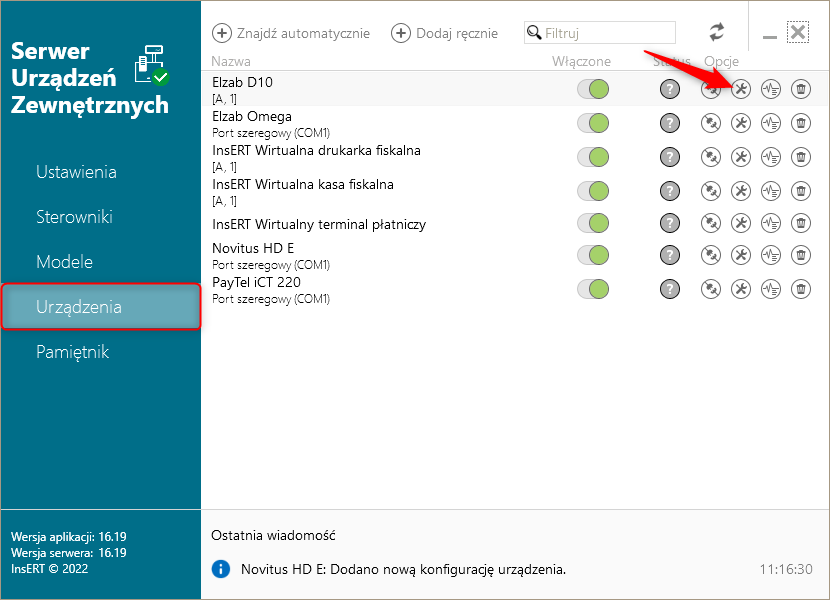Click Dodaj ręcznie to add device

tap(444, 33)
